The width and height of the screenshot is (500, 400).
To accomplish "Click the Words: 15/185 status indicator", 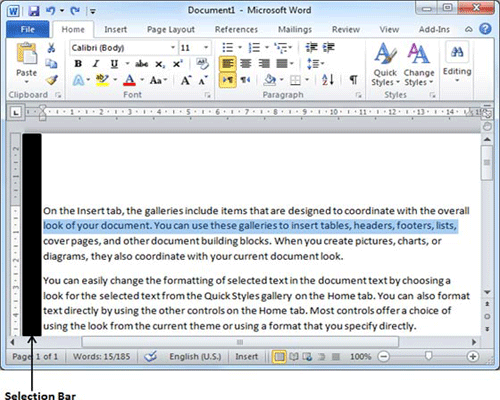I will click(x=101, y=357).
